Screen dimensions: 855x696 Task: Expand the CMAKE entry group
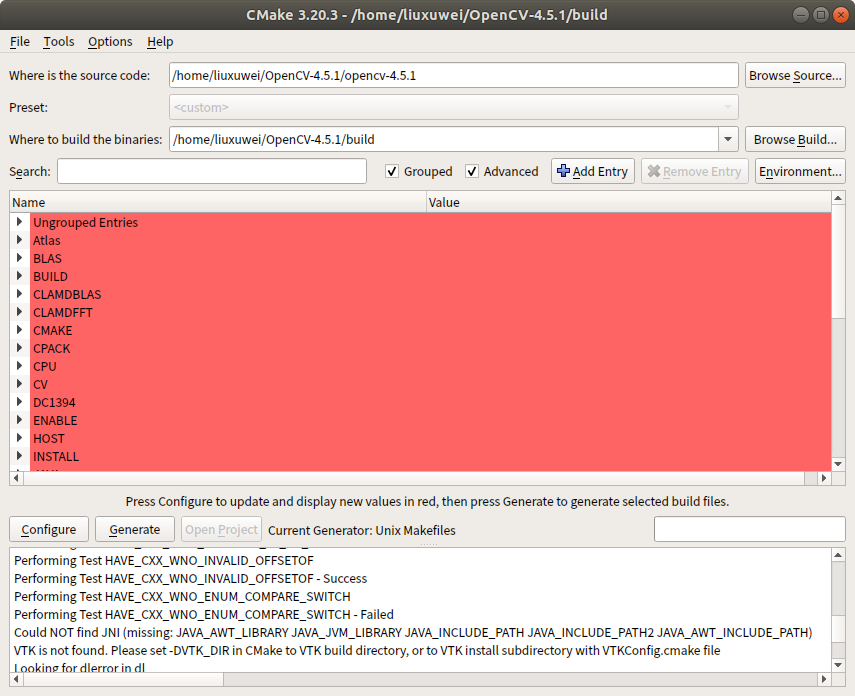coord(19,330)
